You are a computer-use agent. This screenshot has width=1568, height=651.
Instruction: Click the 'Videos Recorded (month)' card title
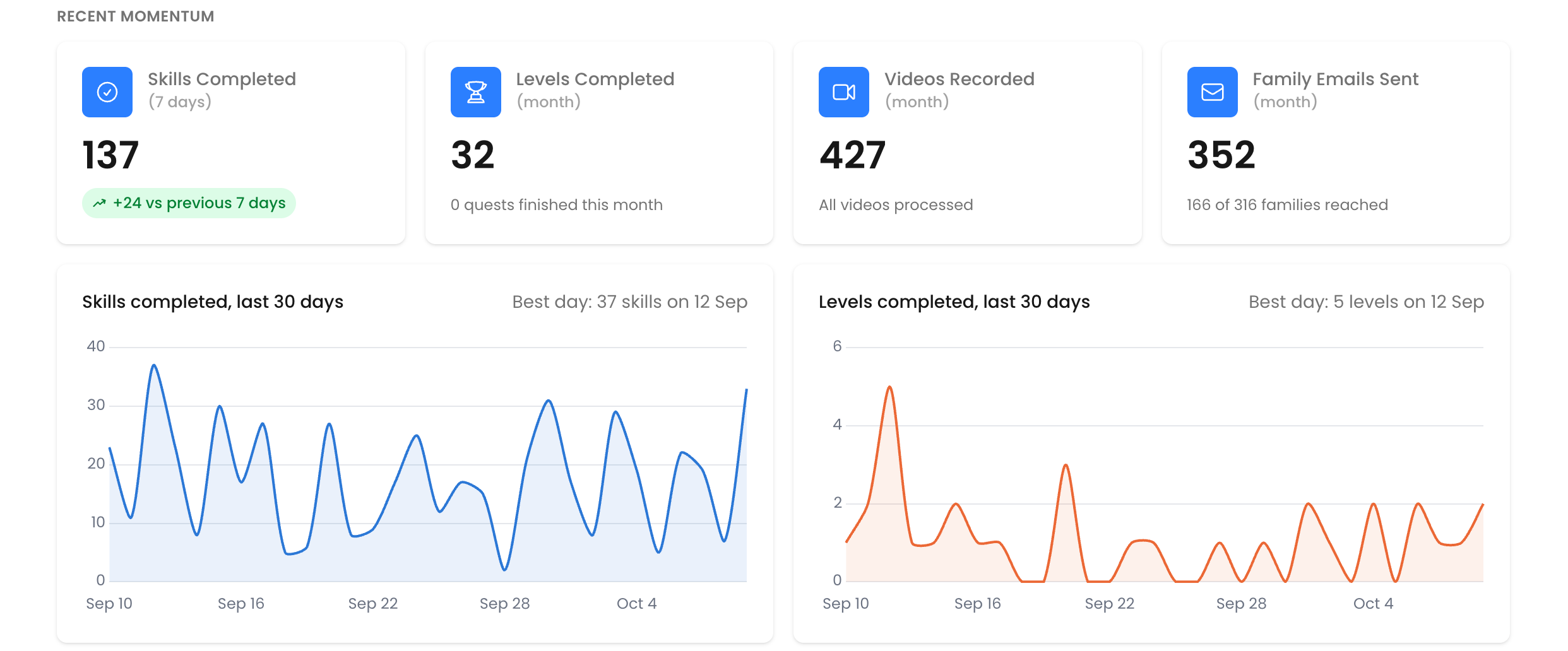coord(959,90)
